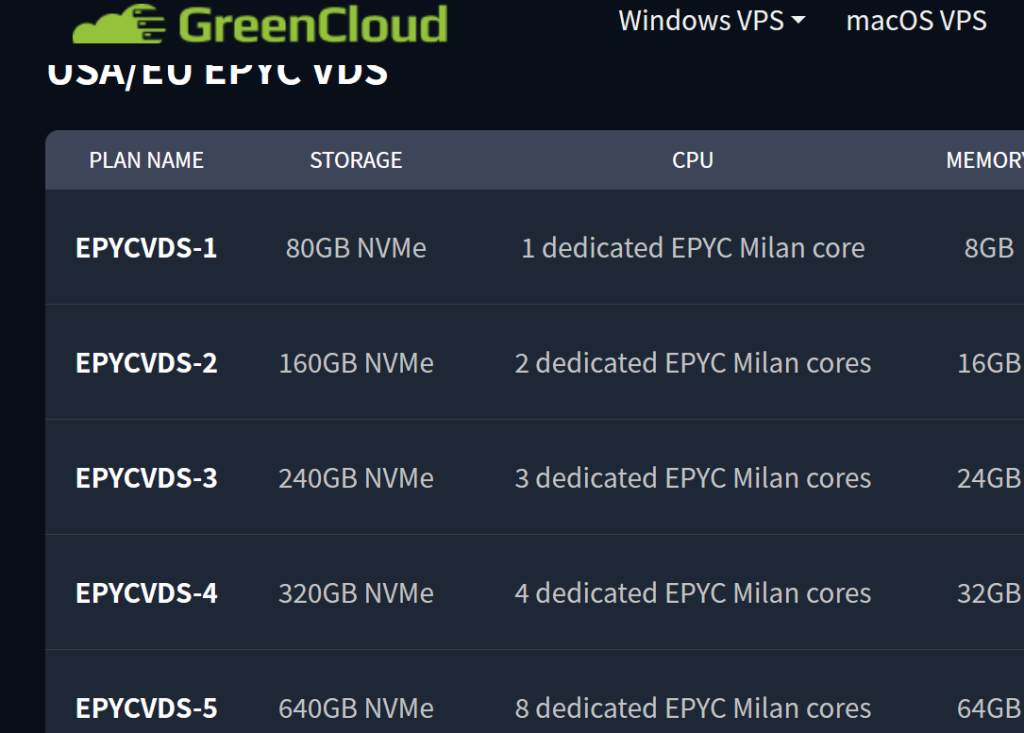Click the STORAGE column header
The image size is (1024, 733).
[x=356, y=160]
